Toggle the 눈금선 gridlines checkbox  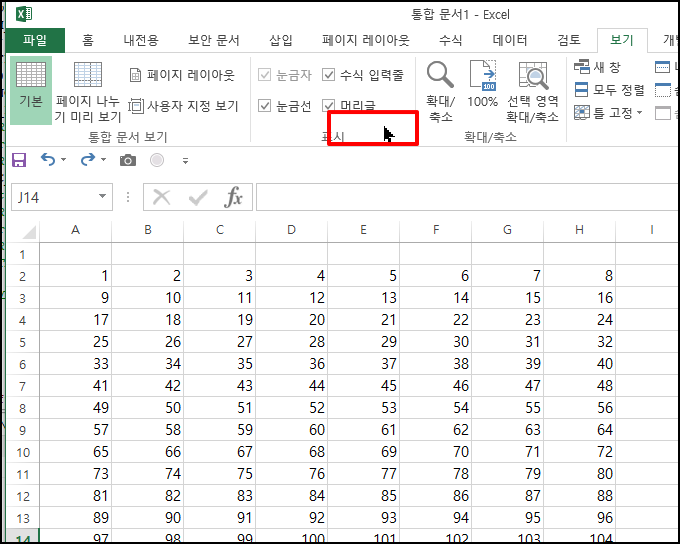(x=264, y=105)
